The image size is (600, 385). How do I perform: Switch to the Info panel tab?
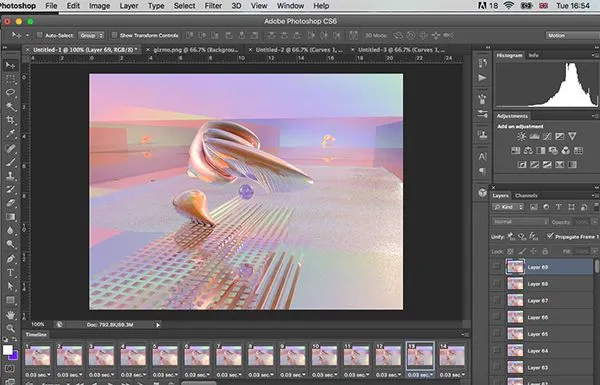coord(533,55)
